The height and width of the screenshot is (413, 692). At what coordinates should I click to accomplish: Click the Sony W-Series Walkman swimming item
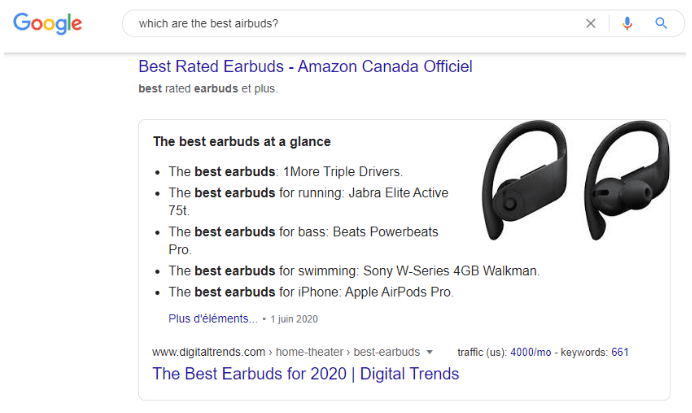click(353, 270)
